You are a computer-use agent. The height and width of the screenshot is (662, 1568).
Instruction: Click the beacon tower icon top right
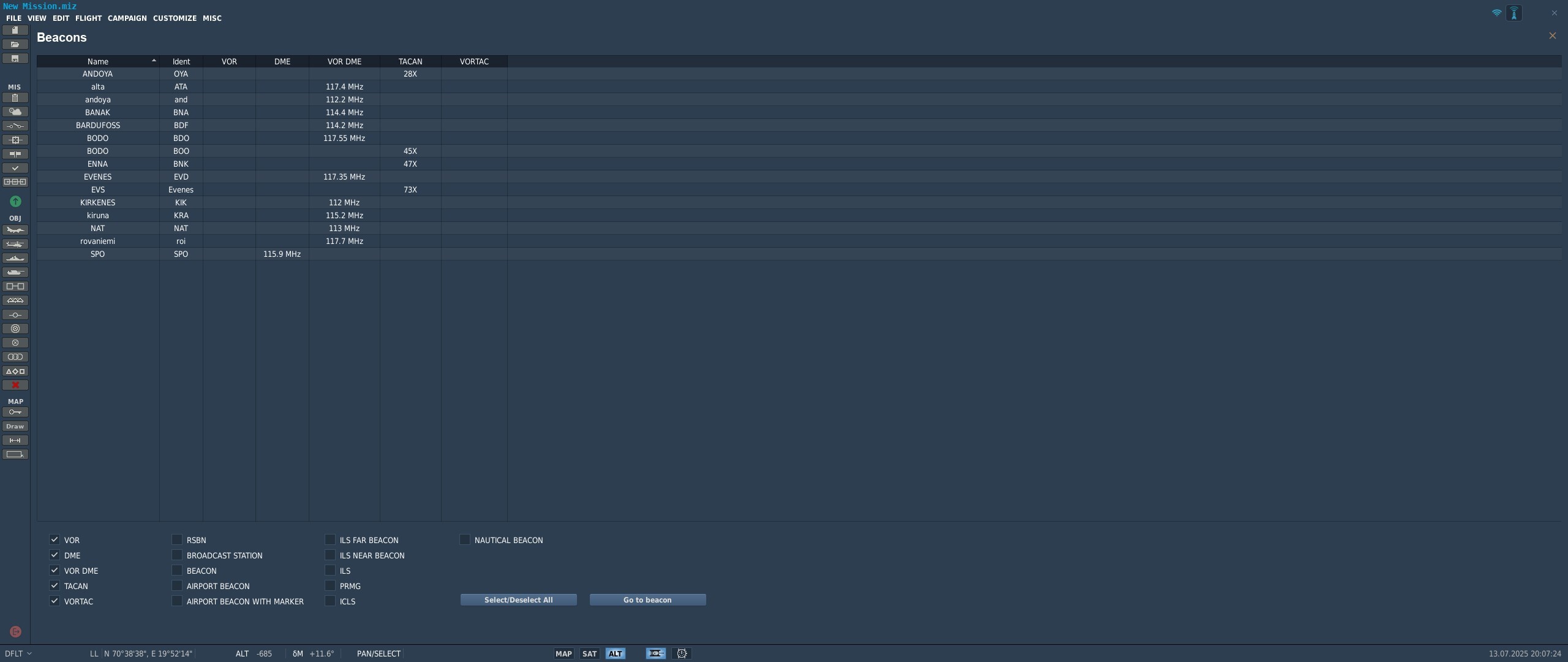click(1514, 13)
